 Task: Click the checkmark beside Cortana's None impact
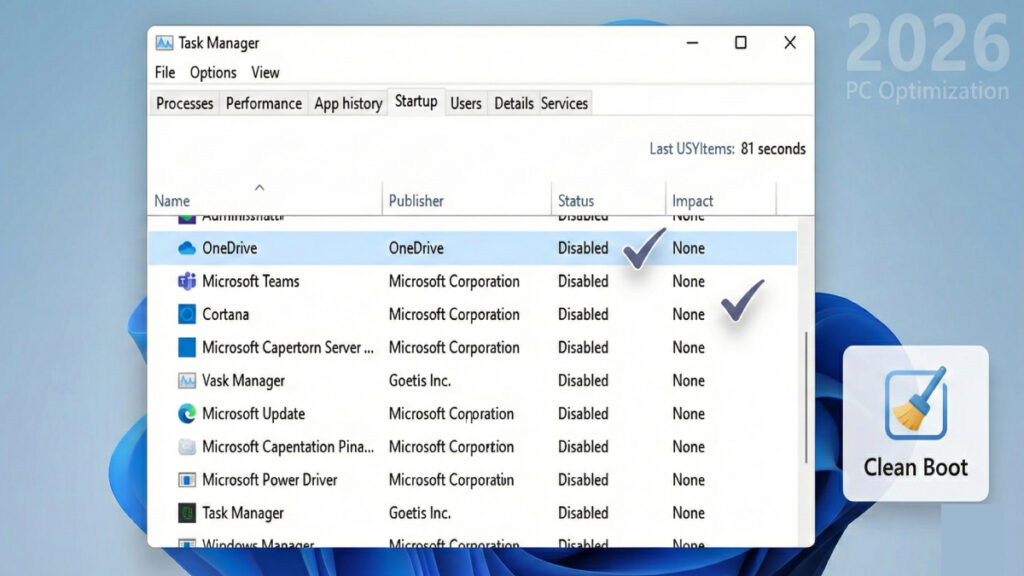tap(742, 300)
